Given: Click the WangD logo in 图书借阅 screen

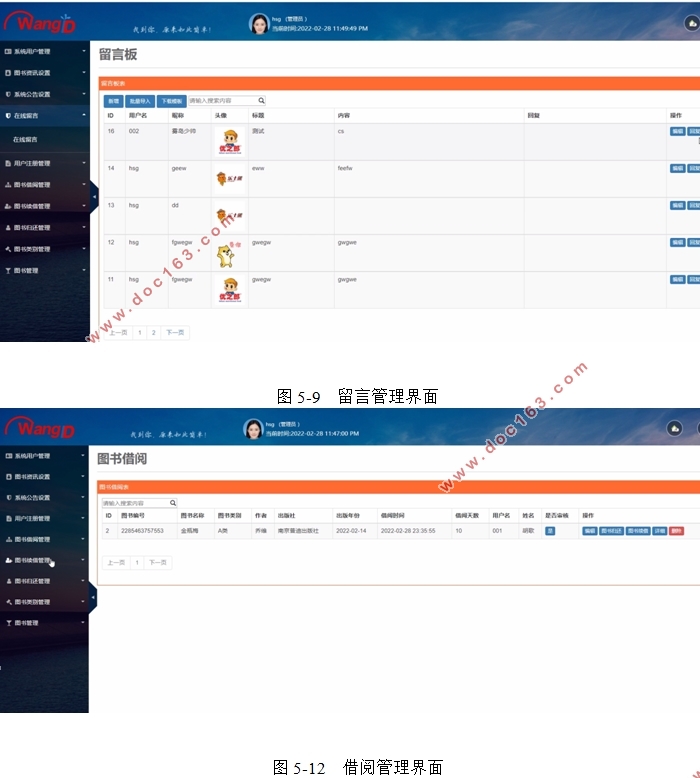Looking at the screenshot, I should coord(40,428).
